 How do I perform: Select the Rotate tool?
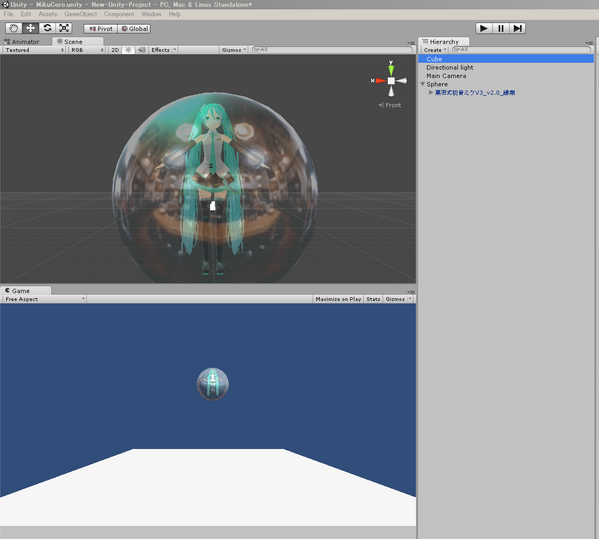(x=47, y=28)
